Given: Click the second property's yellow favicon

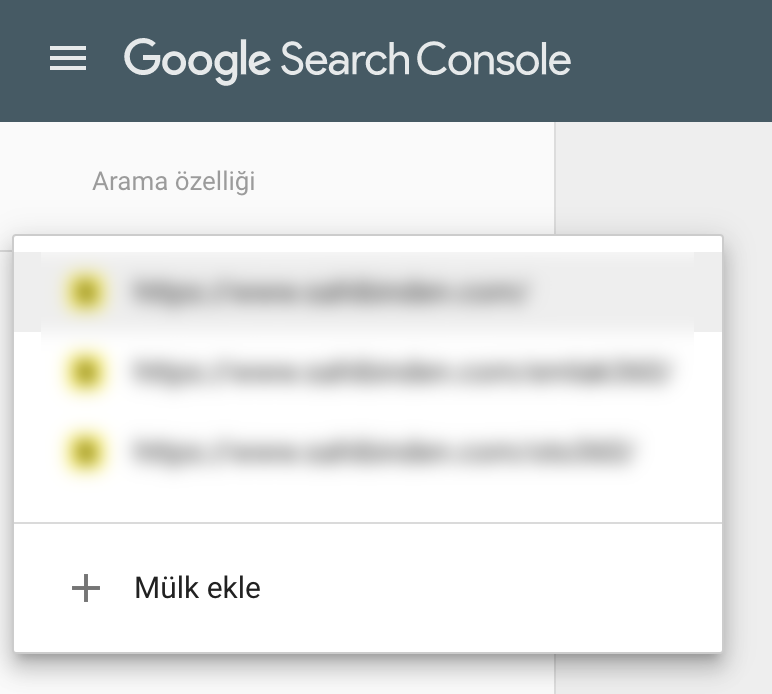Looking at the screenshot, I should (x=86, y=372).
